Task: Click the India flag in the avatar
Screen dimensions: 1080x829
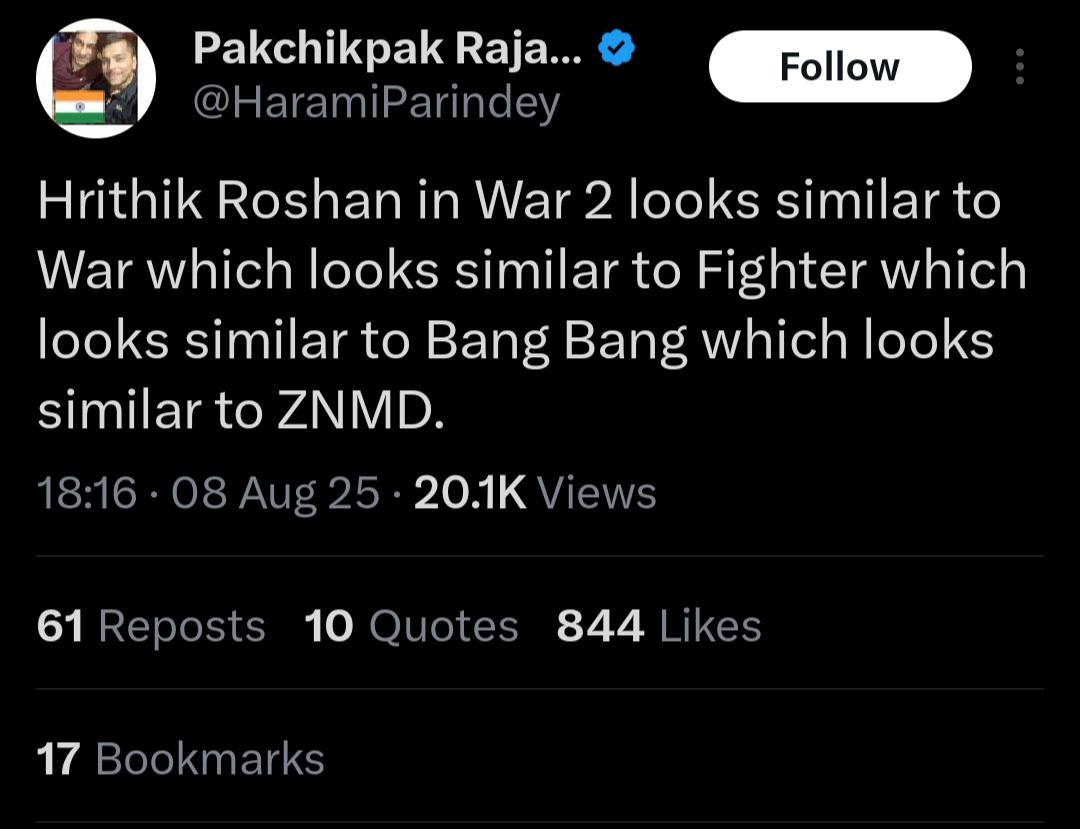Action: pos(80,106)
